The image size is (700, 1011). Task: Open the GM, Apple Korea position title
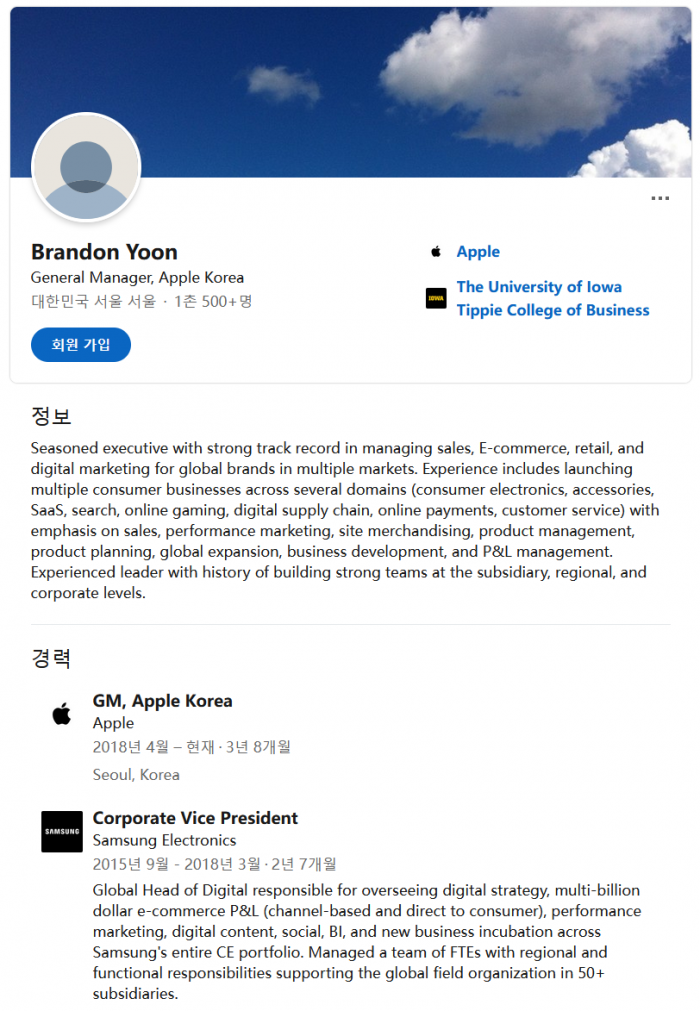pyautogui.click(x=162, y=701)
